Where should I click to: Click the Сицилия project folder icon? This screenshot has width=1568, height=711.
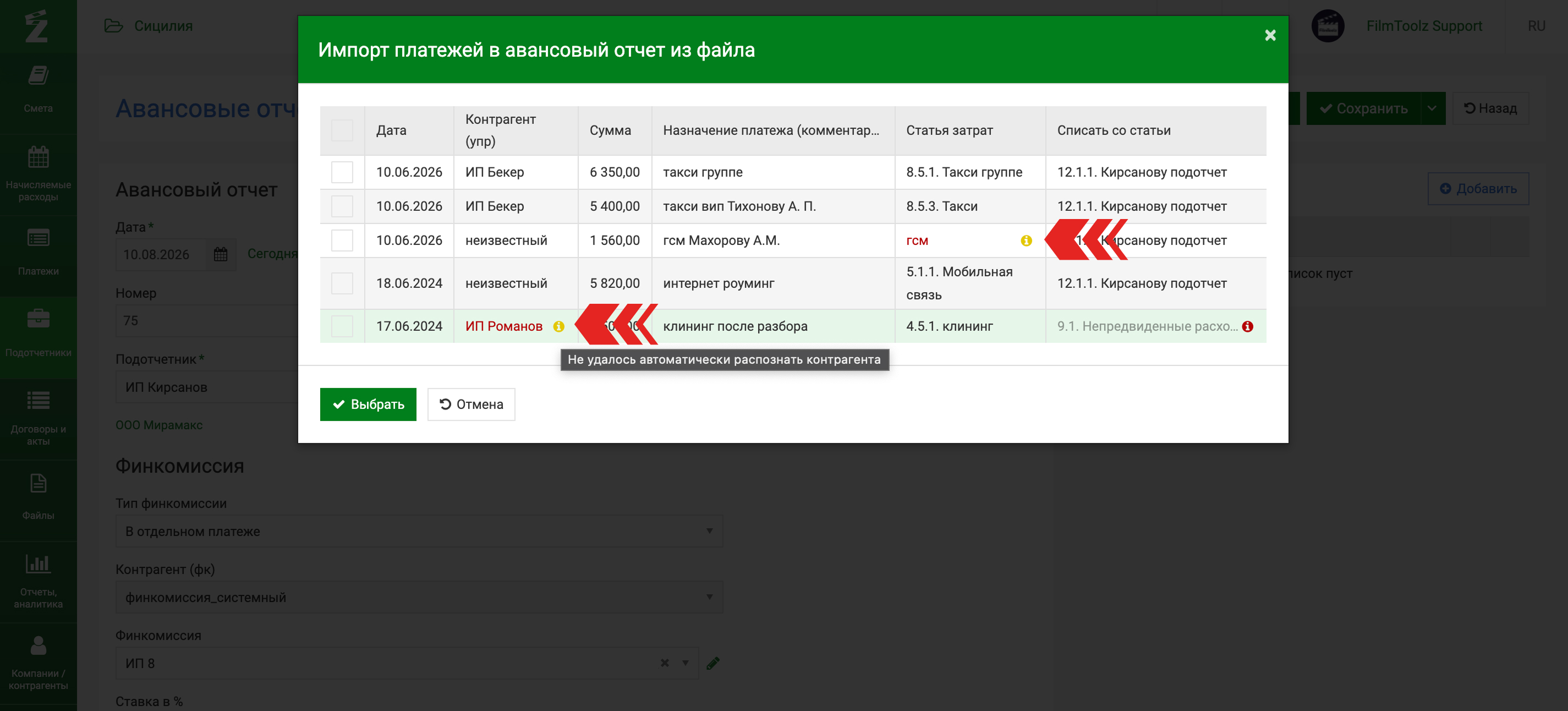coord(113,25)
